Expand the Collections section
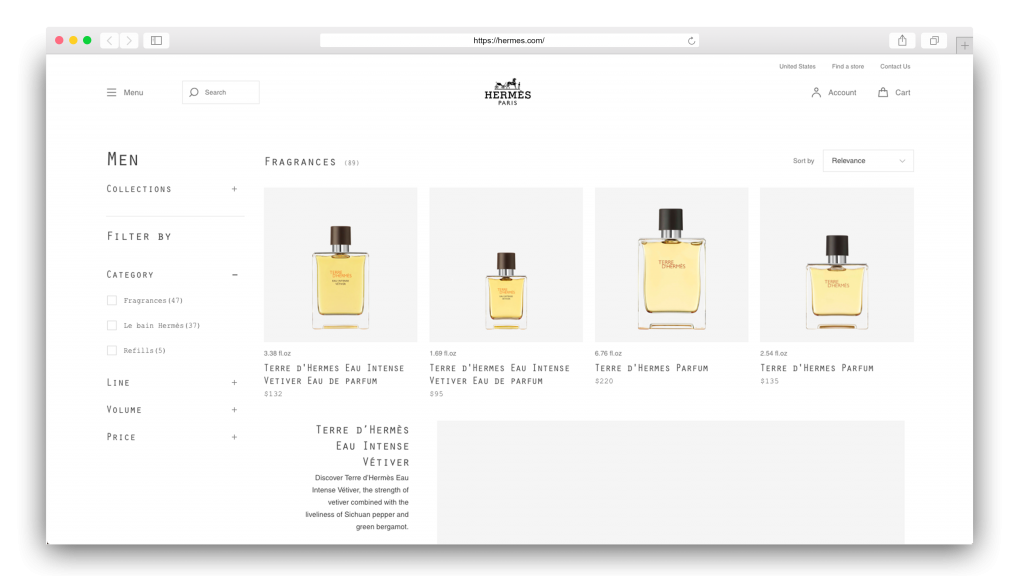The image size is (1024, 576). [x=234, y=188]
